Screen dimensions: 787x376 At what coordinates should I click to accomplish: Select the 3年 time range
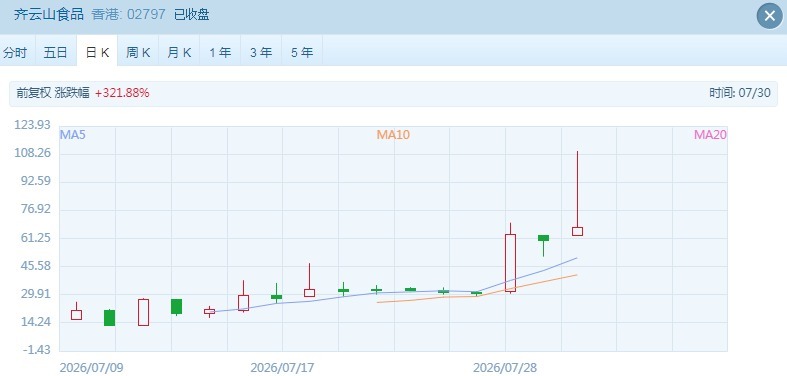[x=261, y=52]
